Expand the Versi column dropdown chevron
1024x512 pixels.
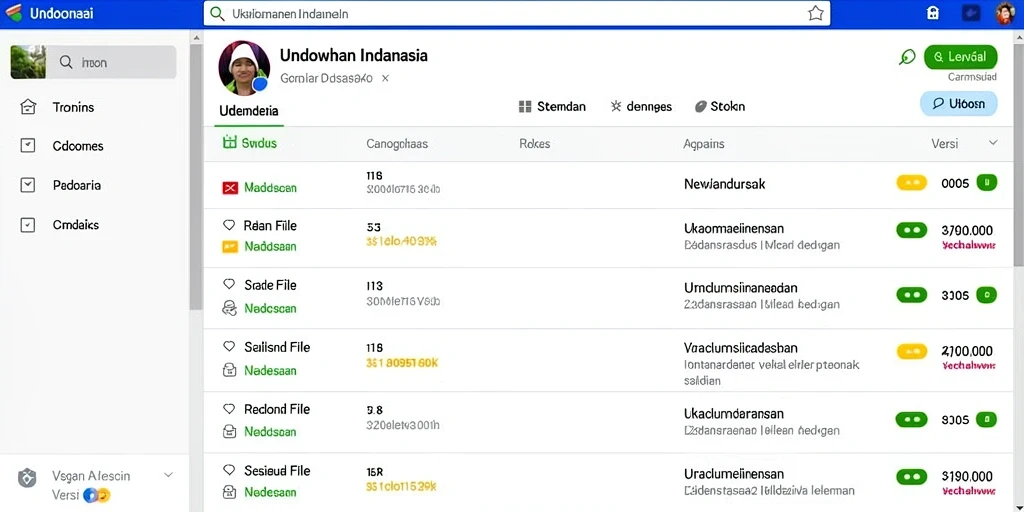993,142
